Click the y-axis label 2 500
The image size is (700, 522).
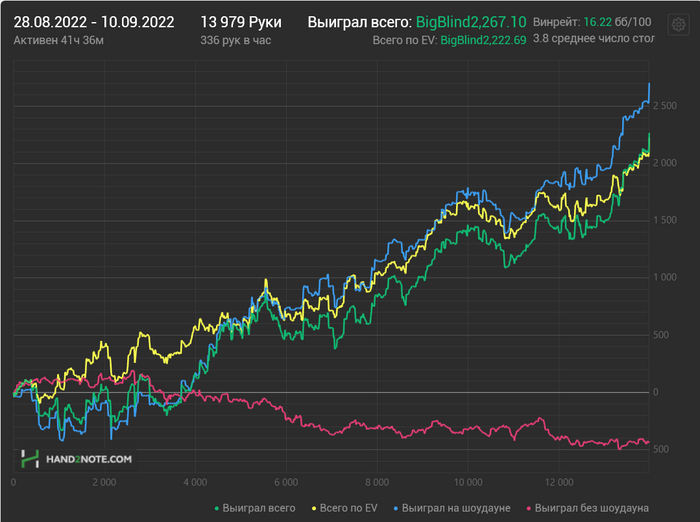click(665, 106)
